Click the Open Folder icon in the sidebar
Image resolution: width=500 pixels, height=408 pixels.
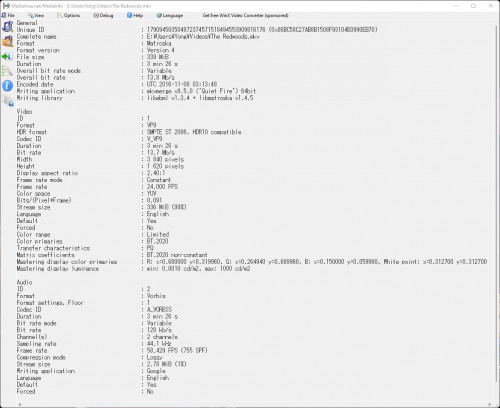click(7, 41)
